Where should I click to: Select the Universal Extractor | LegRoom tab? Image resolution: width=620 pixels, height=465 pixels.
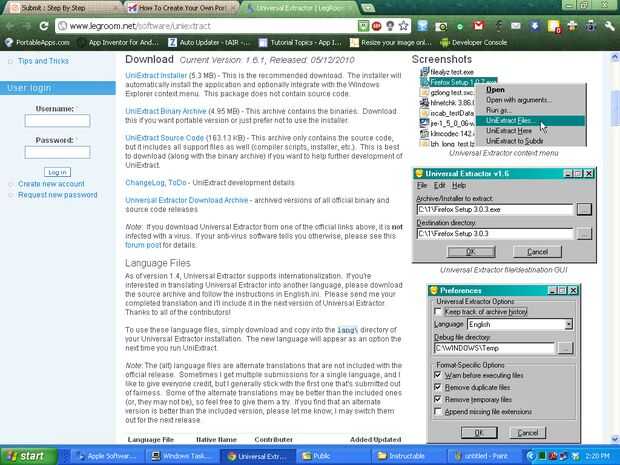[300, 8]
